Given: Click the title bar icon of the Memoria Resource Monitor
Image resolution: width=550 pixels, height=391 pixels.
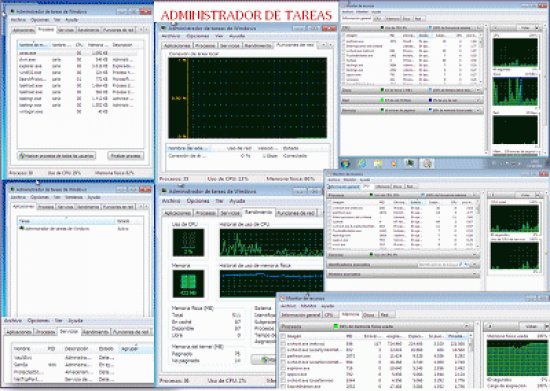Looking at the screenshot, I should click(282, 298).
